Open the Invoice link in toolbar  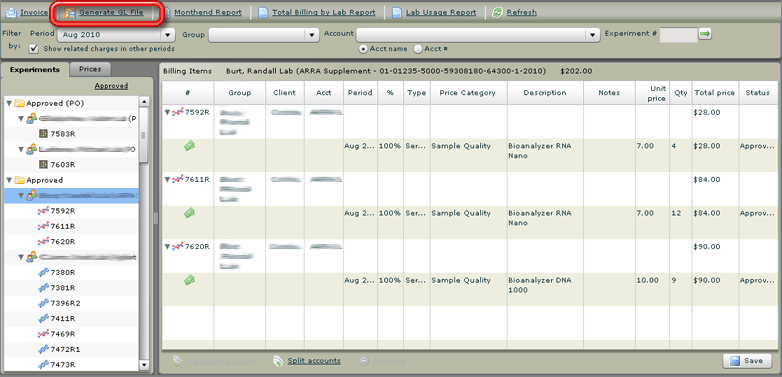pos(34,13)
